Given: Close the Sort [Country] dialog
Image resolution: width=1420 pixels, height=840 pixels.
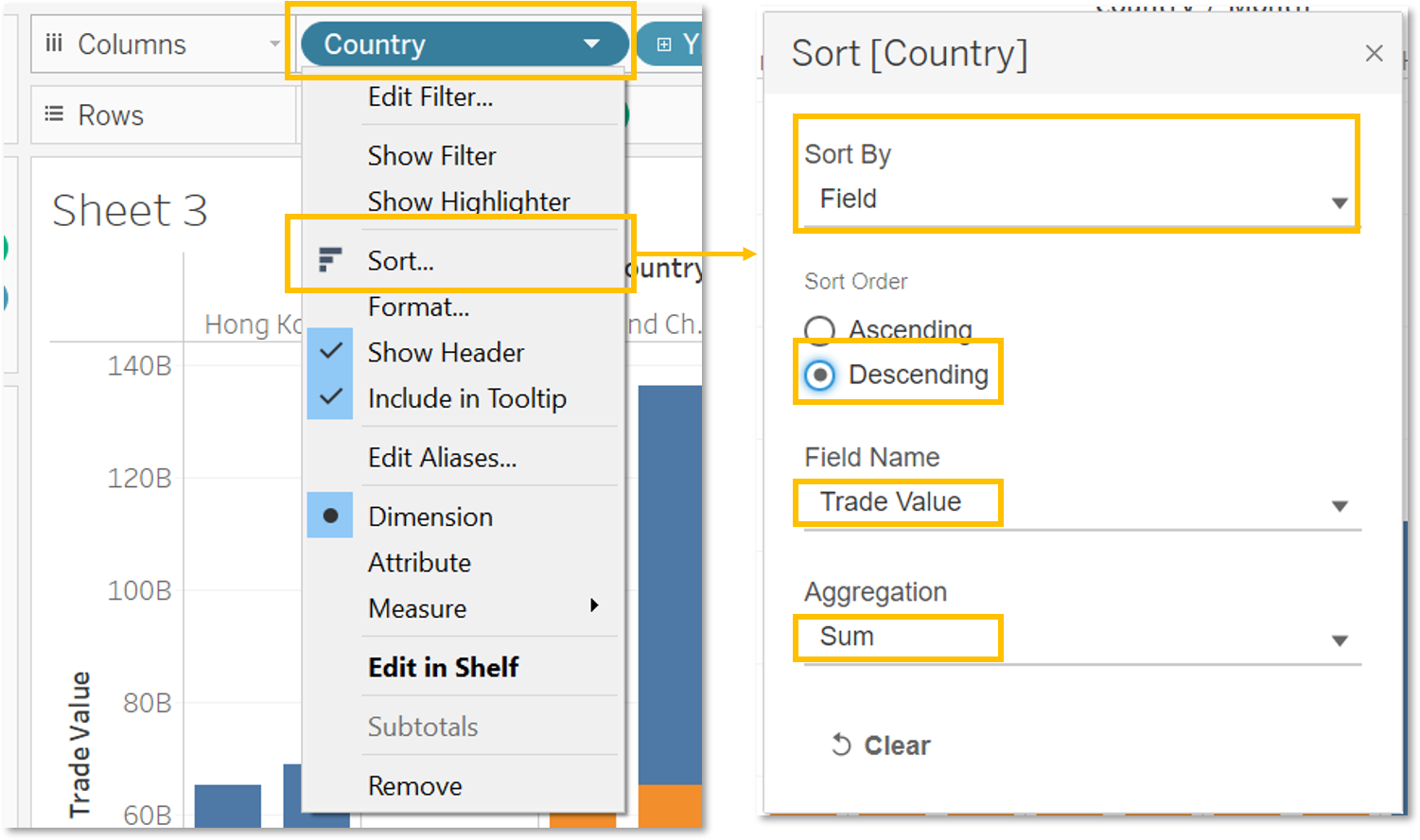Looking at the screenshot, I should click(x=1374, y=54).
